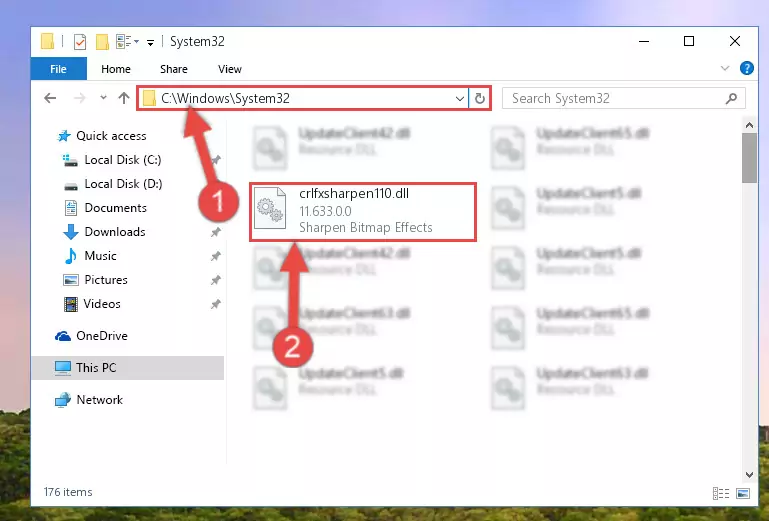
Task: Click the crlfxsharpen110.dll gear file icon
Action: (x=270, y=210)
